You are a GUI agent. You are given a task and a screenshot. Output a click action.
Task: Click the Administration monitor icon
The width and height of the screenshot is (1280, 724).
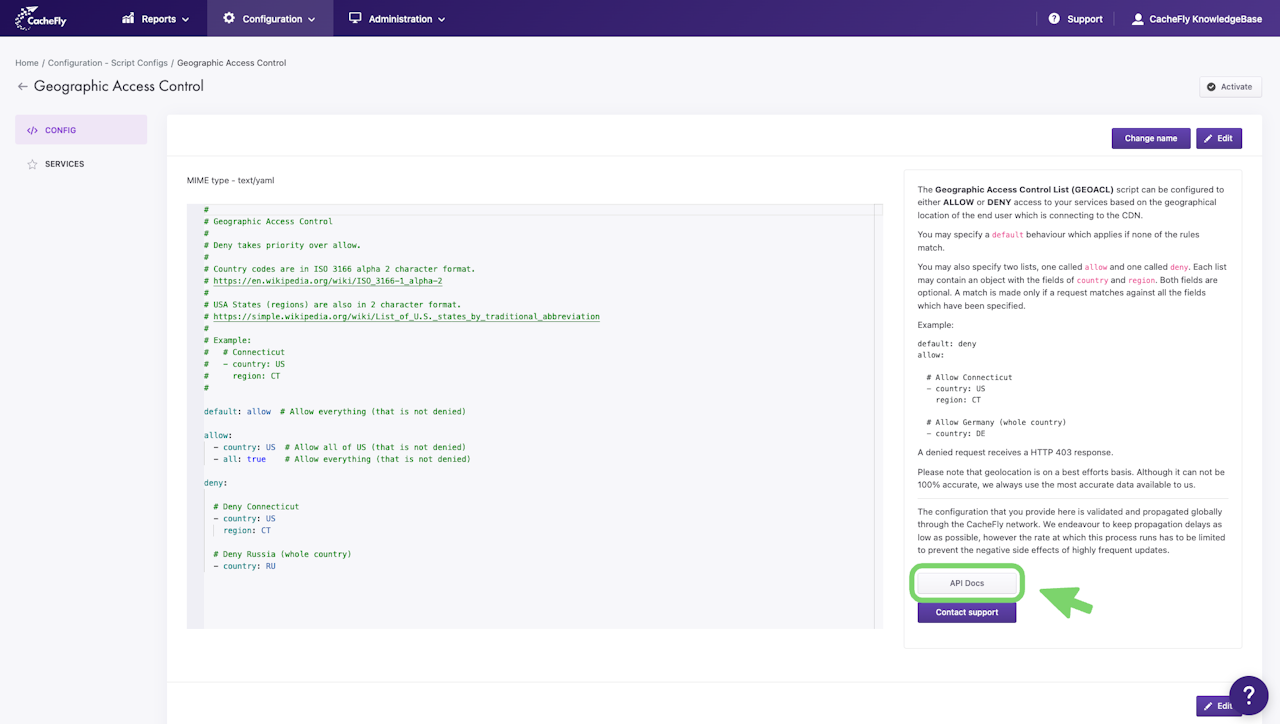coord(355,18)
